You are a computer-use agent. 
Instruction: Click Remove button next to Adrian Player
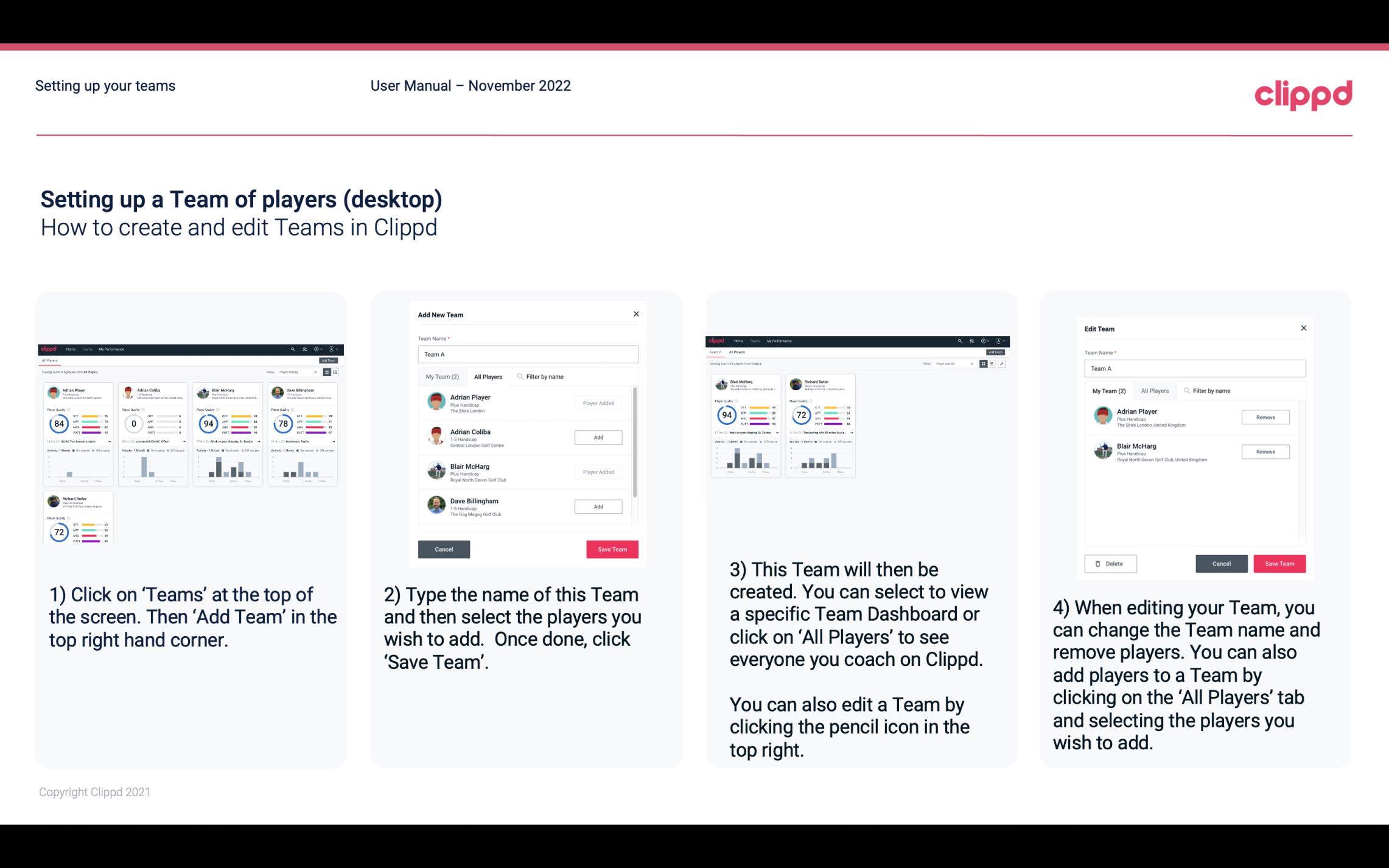pos(1265,417)
